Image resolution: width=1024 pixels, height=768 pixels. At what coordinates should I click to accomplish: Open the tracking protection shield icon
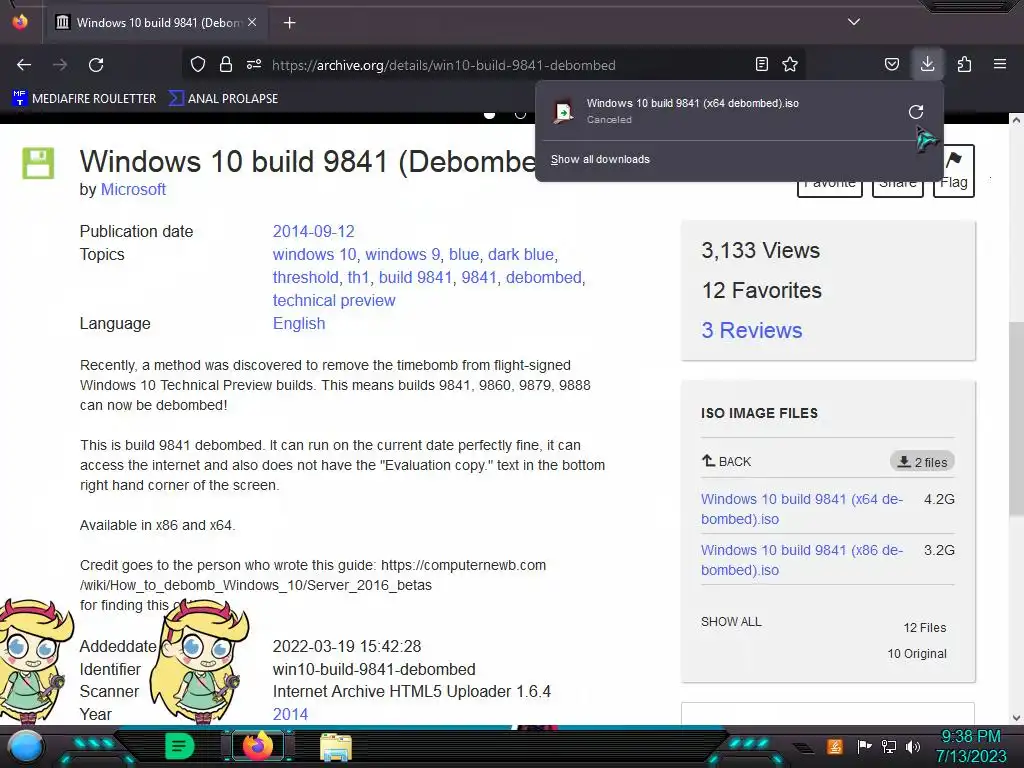pyautogui.click(x=198, y=64)
